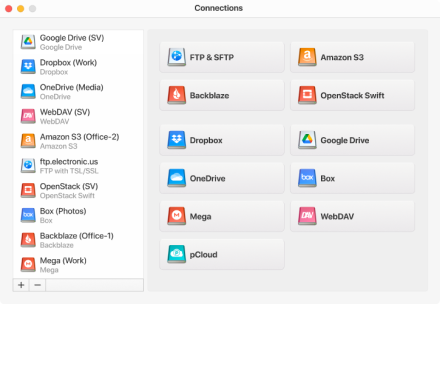Select the "Box (Photos)" entry text
The image size is (440, 375).
[63, 211]
